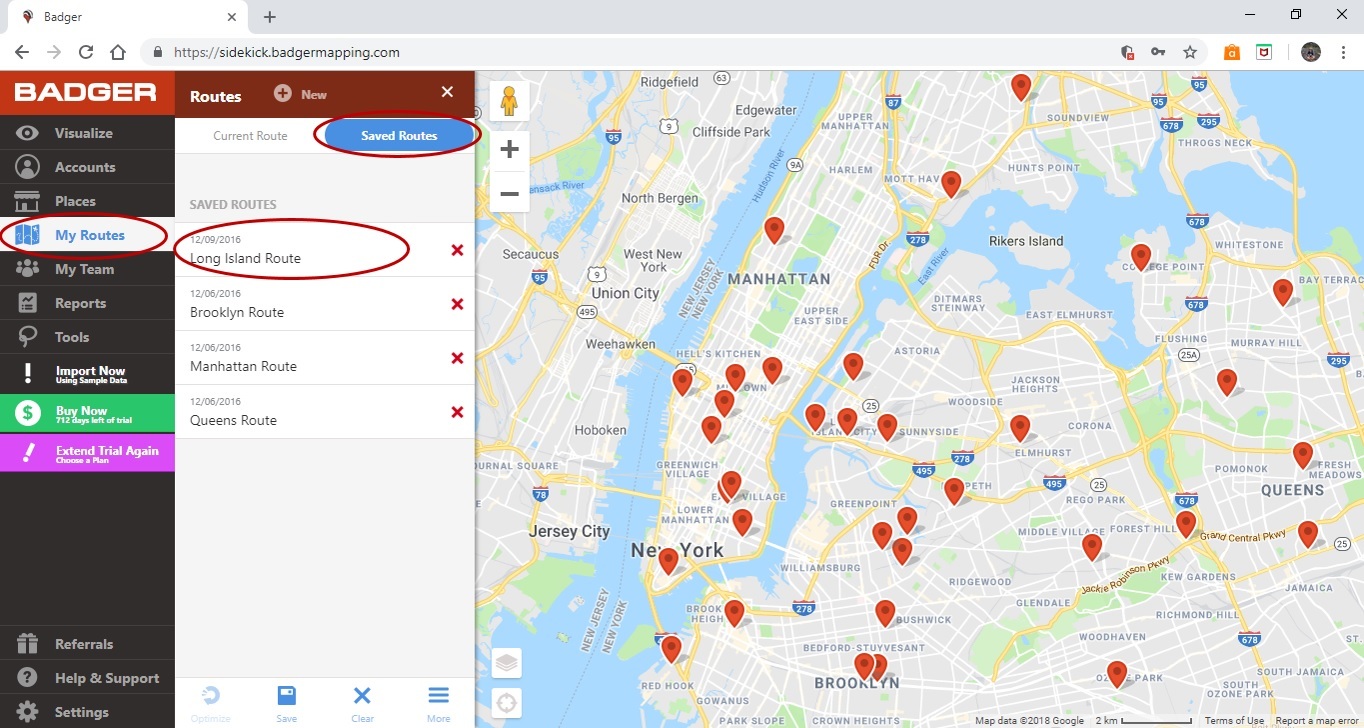Click the address bar URL

tap(286, 52)
